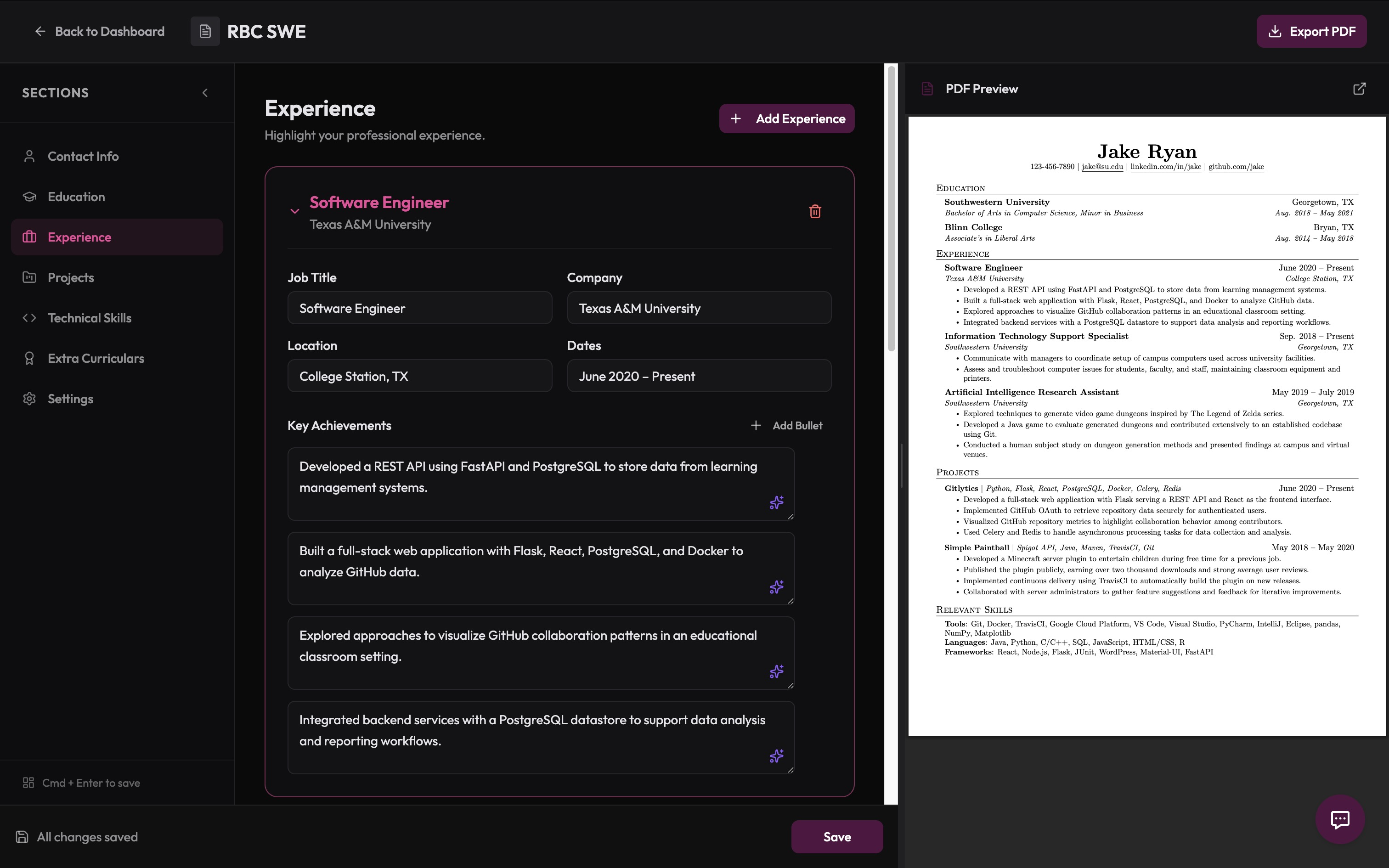The image size is (1389, 868).
Task: Open the chat support bubble
Action: pos(1340,819)
